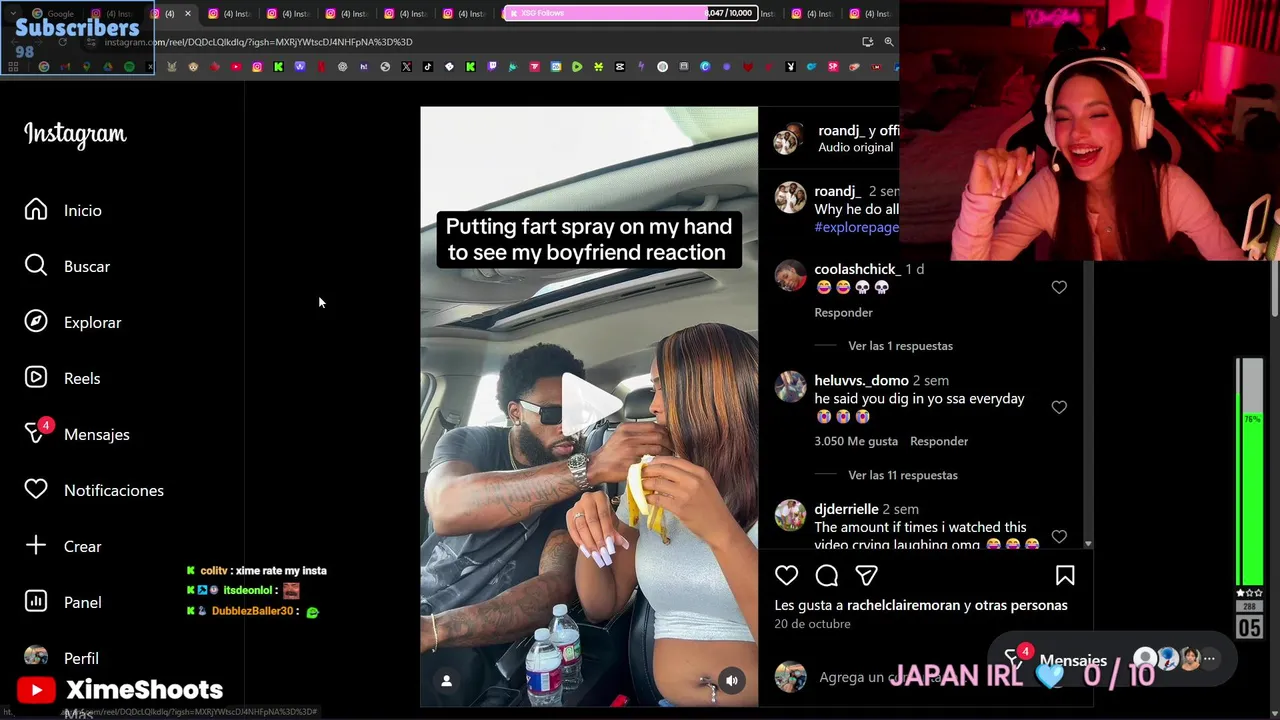The image size is (1280, 720).
Task: Click the page vertical scrollbar
Action: pos(1275,290)
